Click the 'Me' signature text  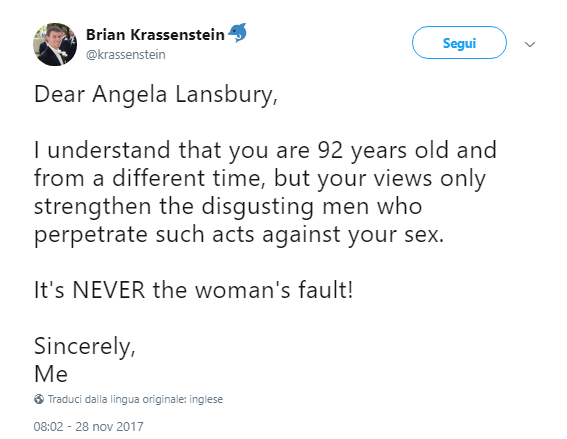pos(51,374)
